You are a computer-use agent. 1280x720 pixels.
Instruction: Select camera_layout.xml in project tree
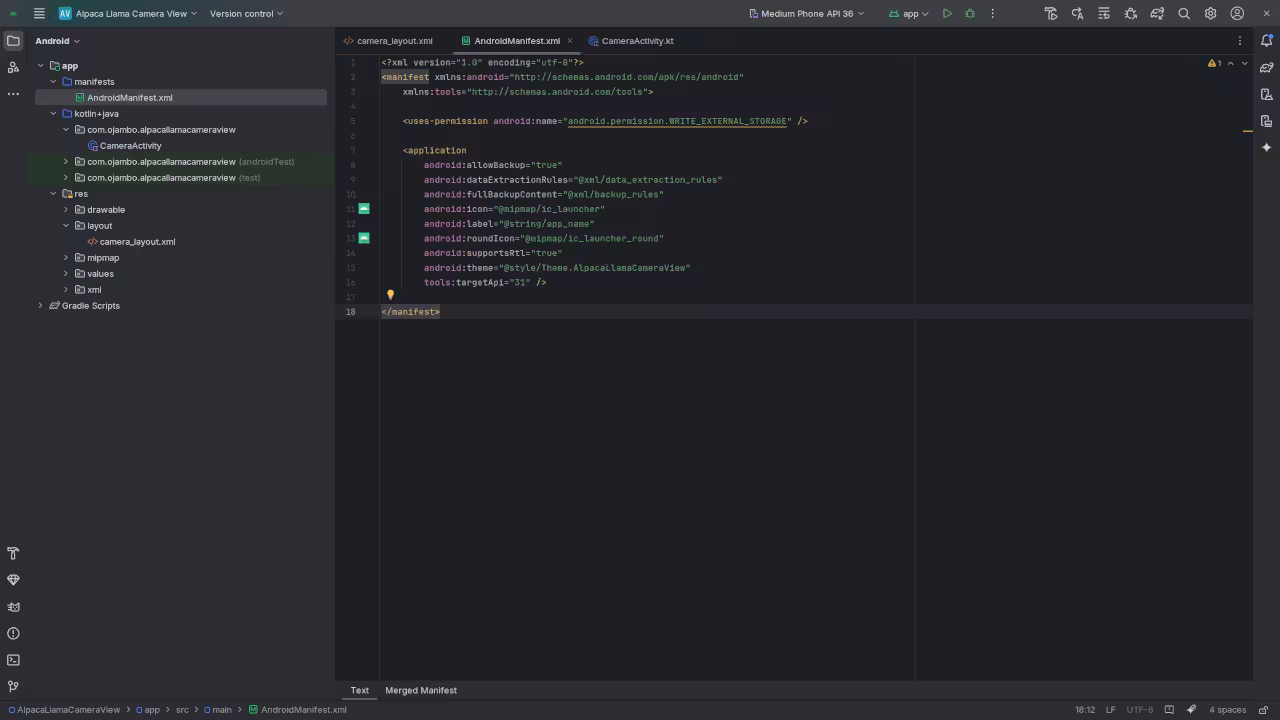(137, 242)
